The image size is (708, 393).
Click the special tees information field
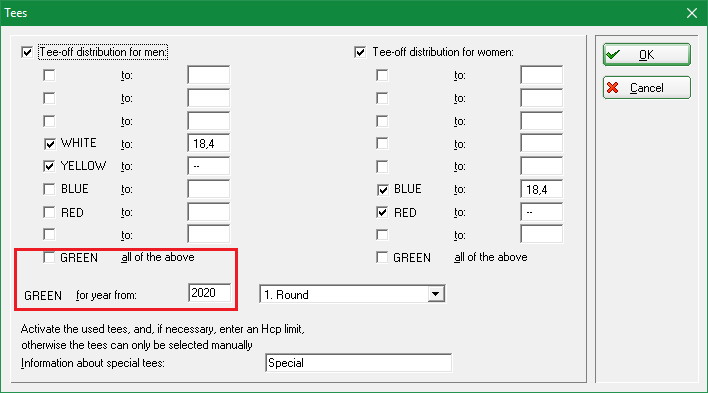(x=359, y=363)
